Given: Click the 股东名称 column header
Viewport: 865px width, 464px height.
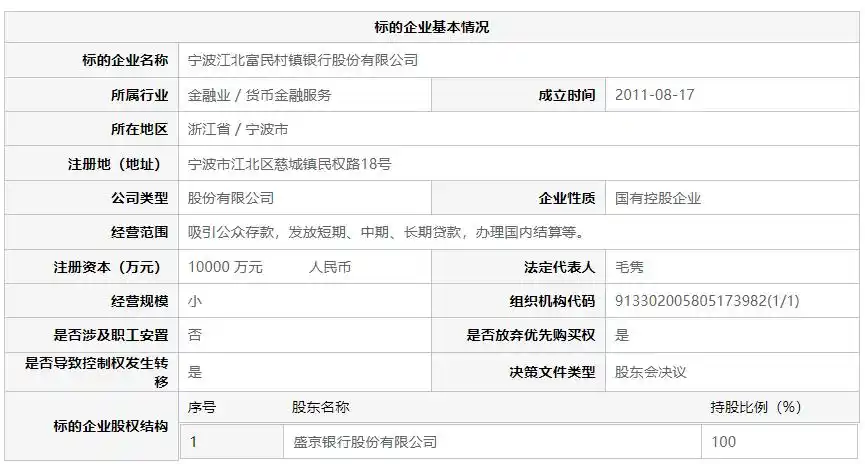Looking at the screenshot, I should [321, 408].
